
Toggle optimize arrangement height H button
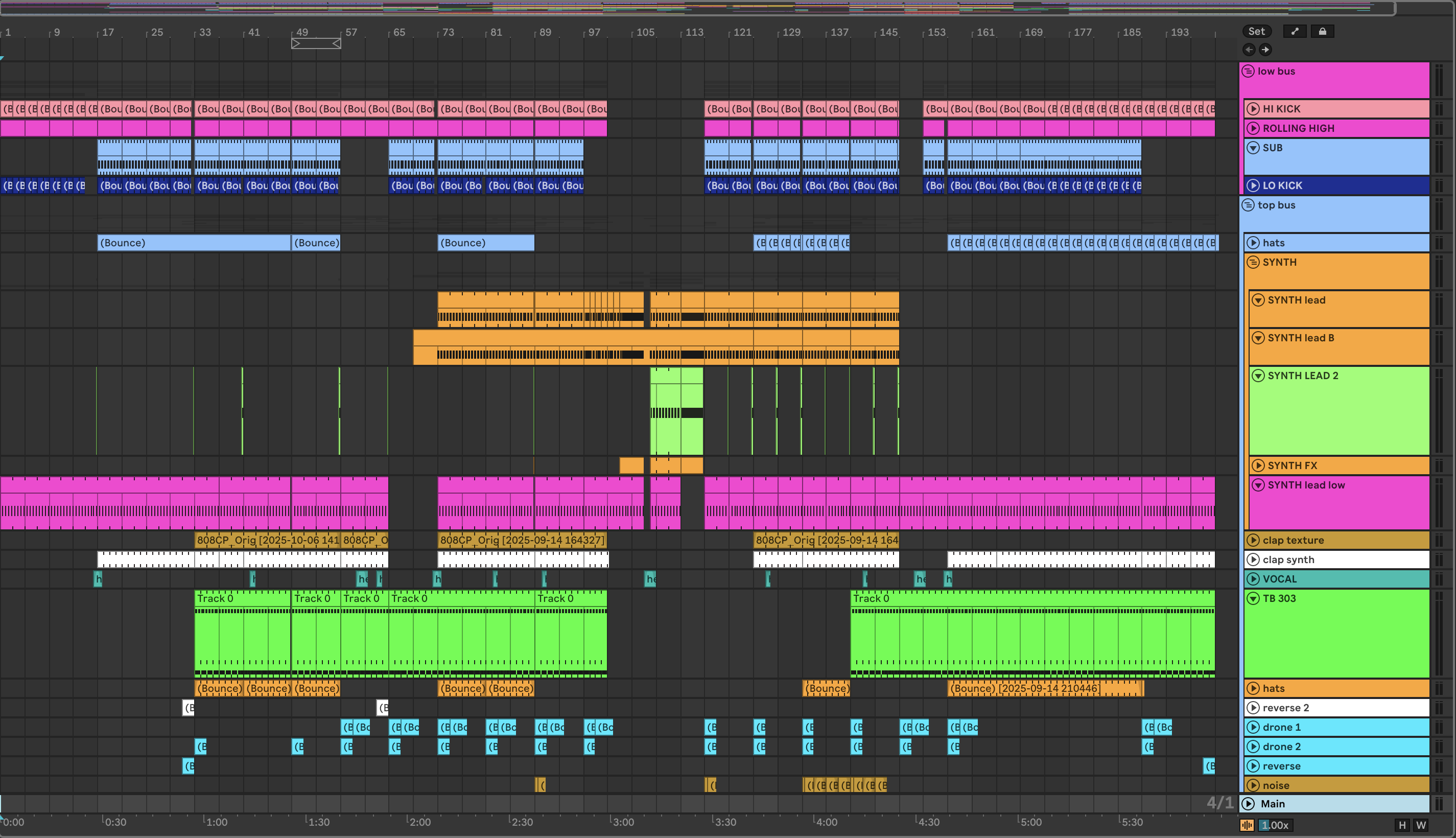tap(1402, 825)
